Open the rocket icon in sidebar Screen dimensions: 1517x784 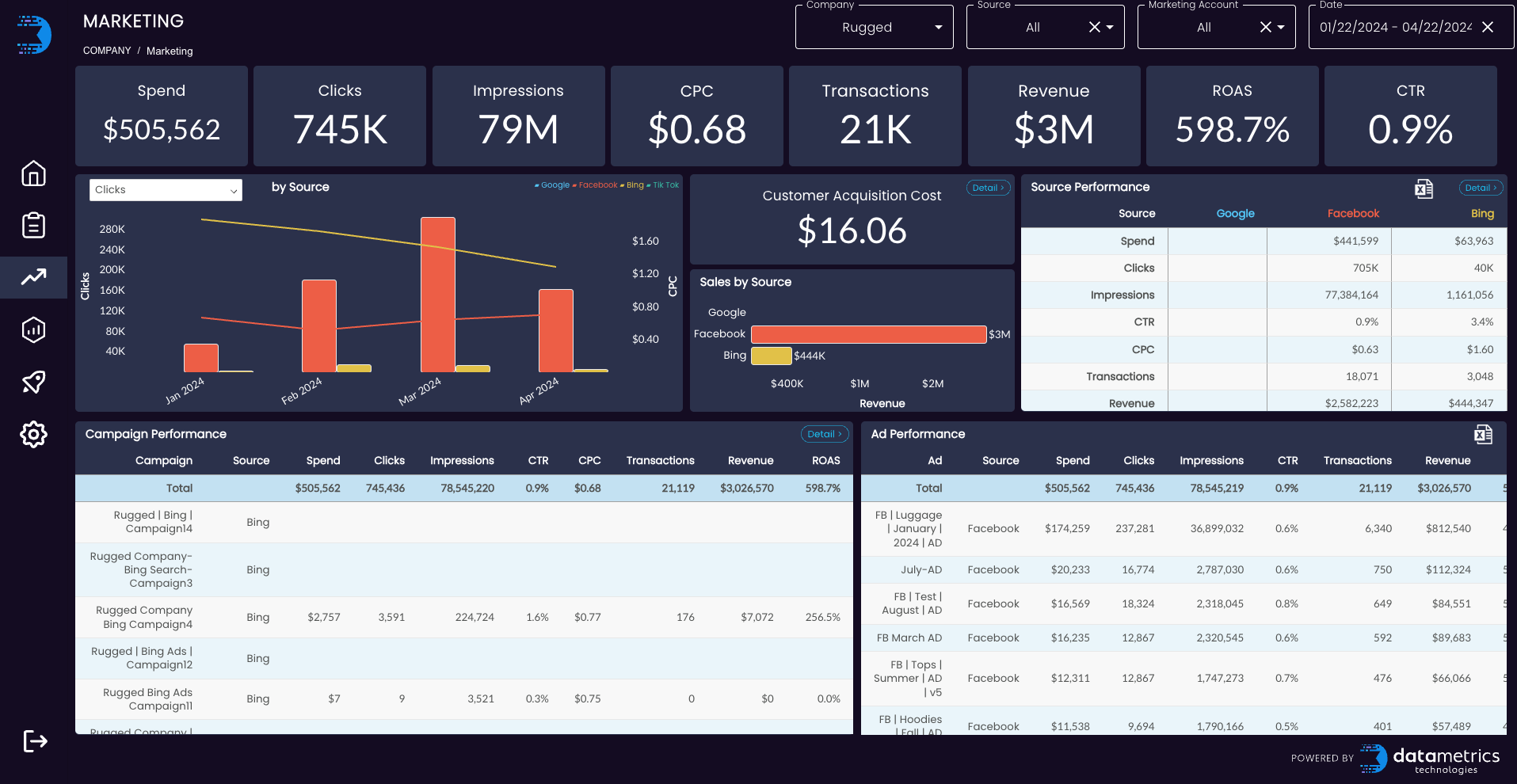click(33, 382)
